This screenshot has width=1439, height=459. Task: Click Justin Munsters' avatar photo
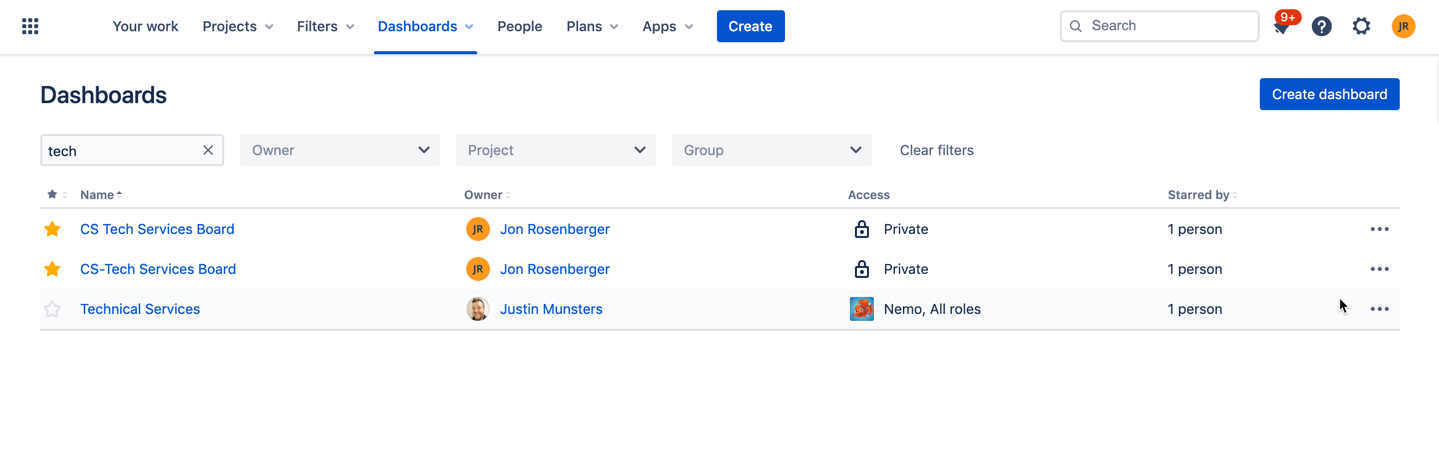point(477,309)
